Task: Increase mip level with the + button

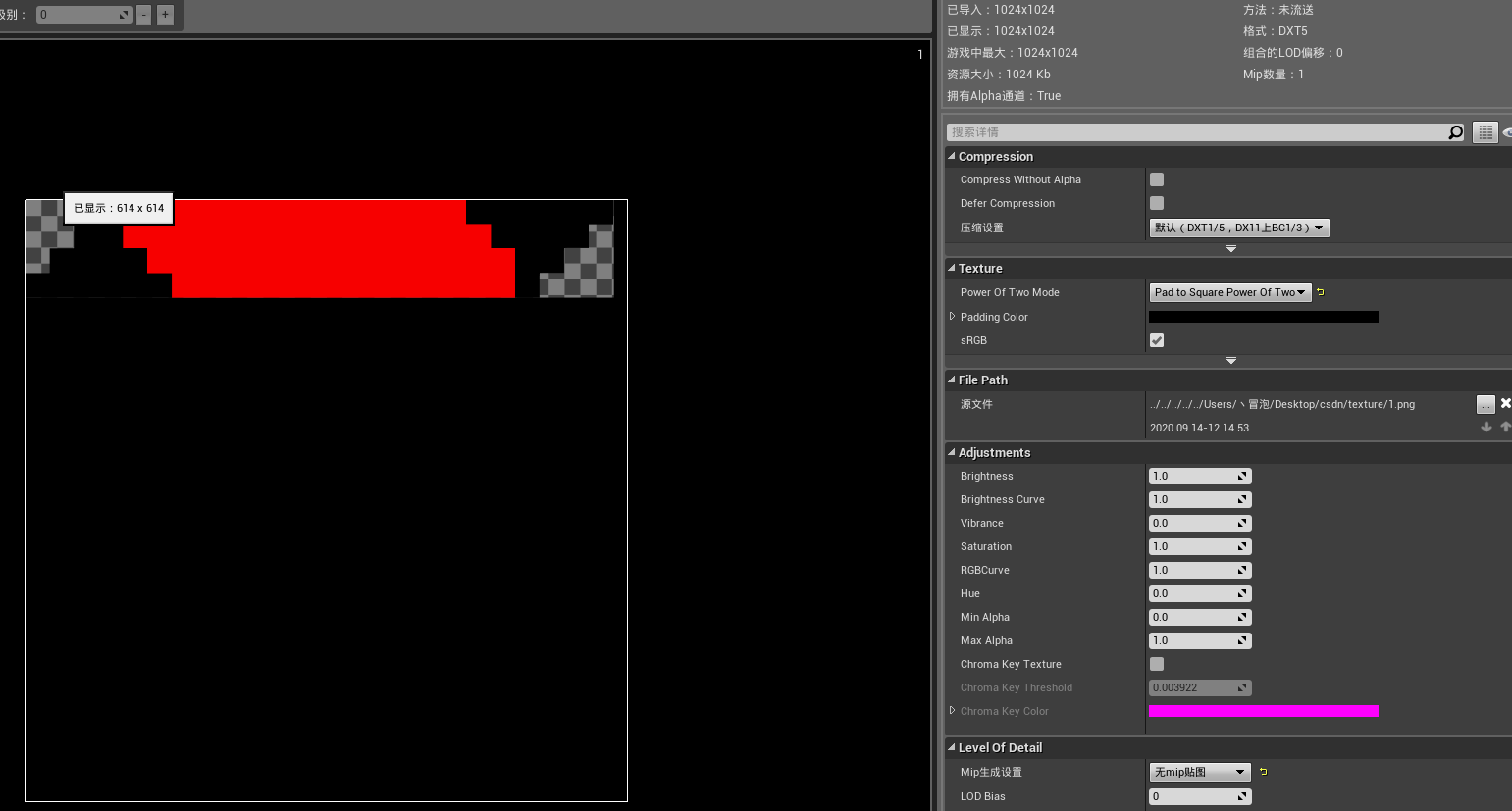Action: tap(164, 14)
